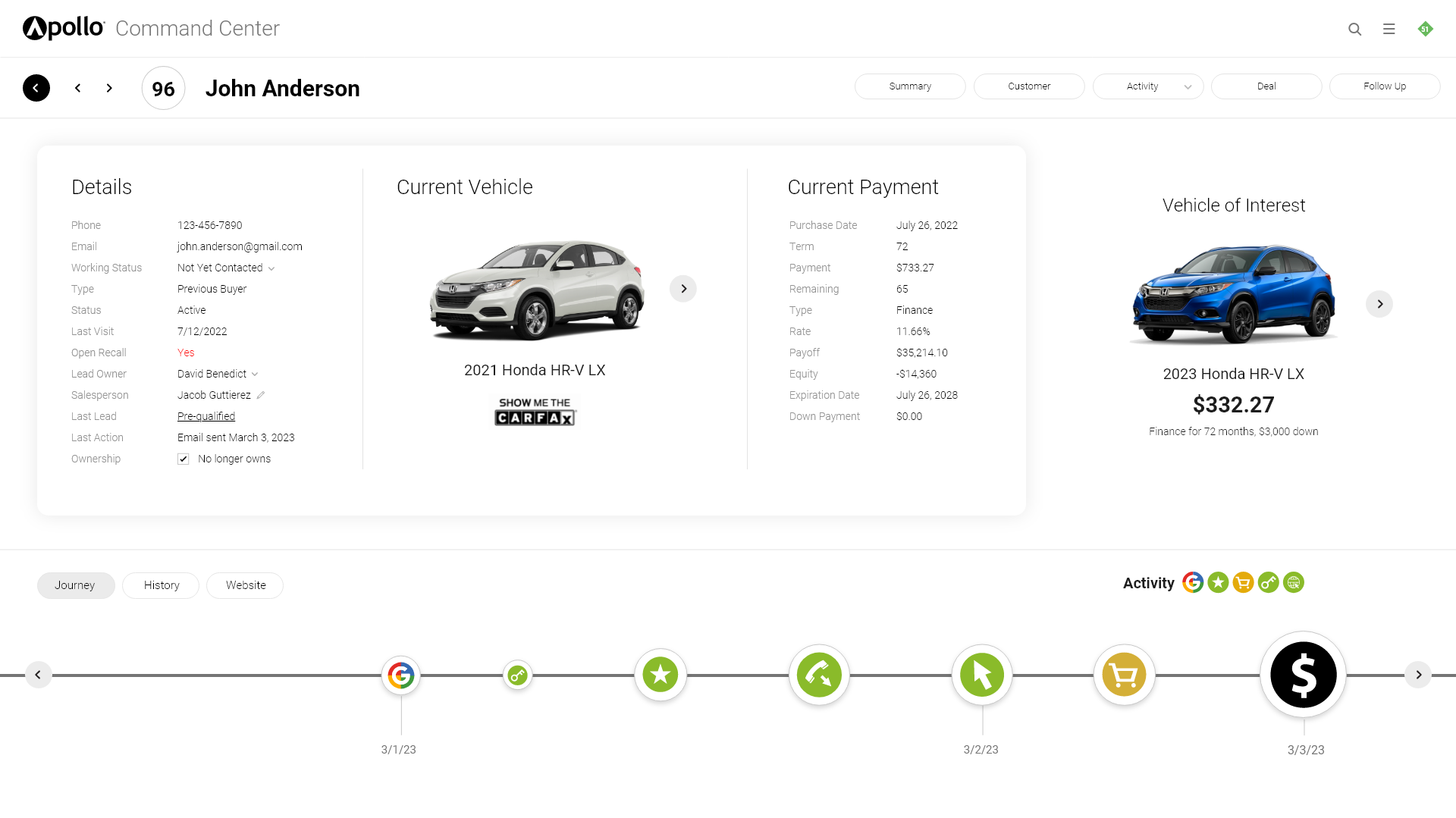The image size is (1456, 818).
Task: Filter activity by Google icon
Action: click(1193, 582)
